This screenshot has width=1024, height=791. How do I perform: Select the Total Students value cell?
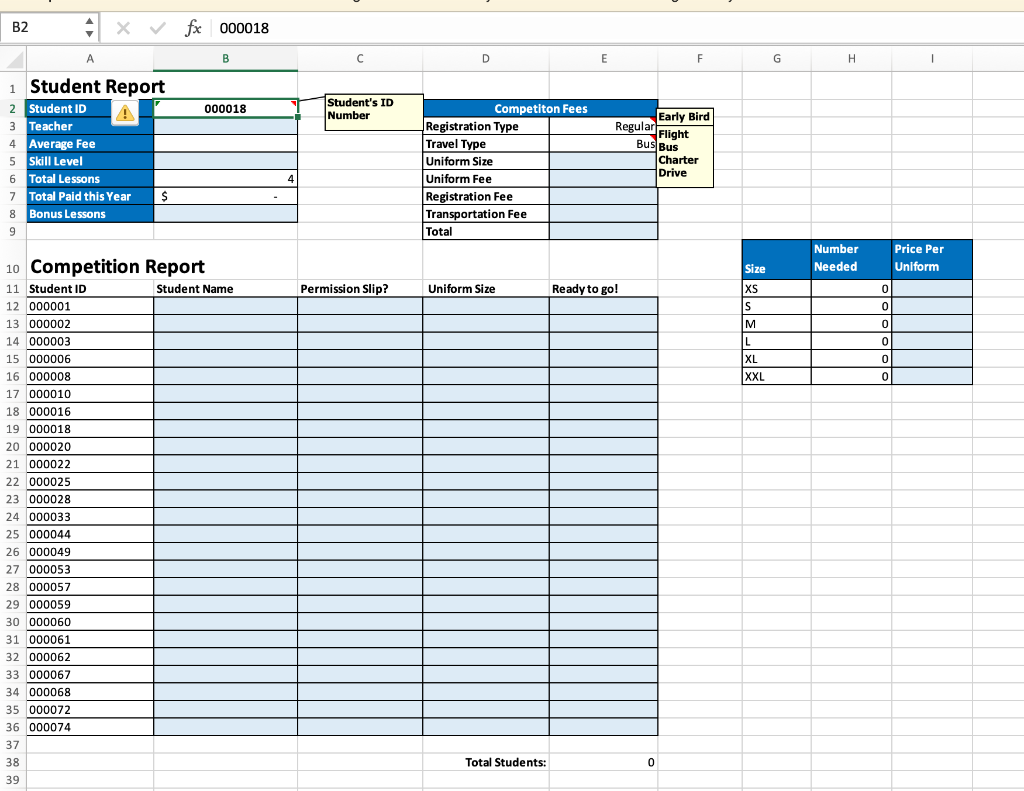pyautogui.click(x=604, y=762)
